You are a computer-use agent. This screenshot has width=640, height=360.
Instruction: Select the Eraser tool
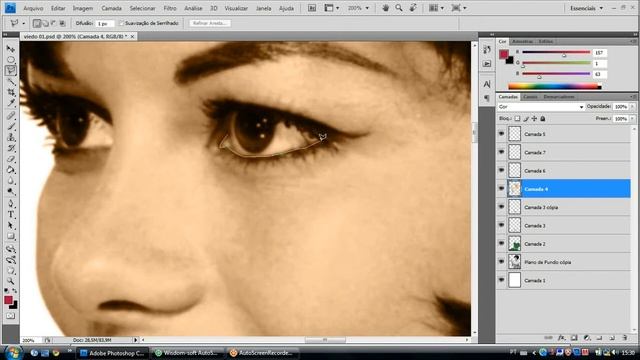11,159
